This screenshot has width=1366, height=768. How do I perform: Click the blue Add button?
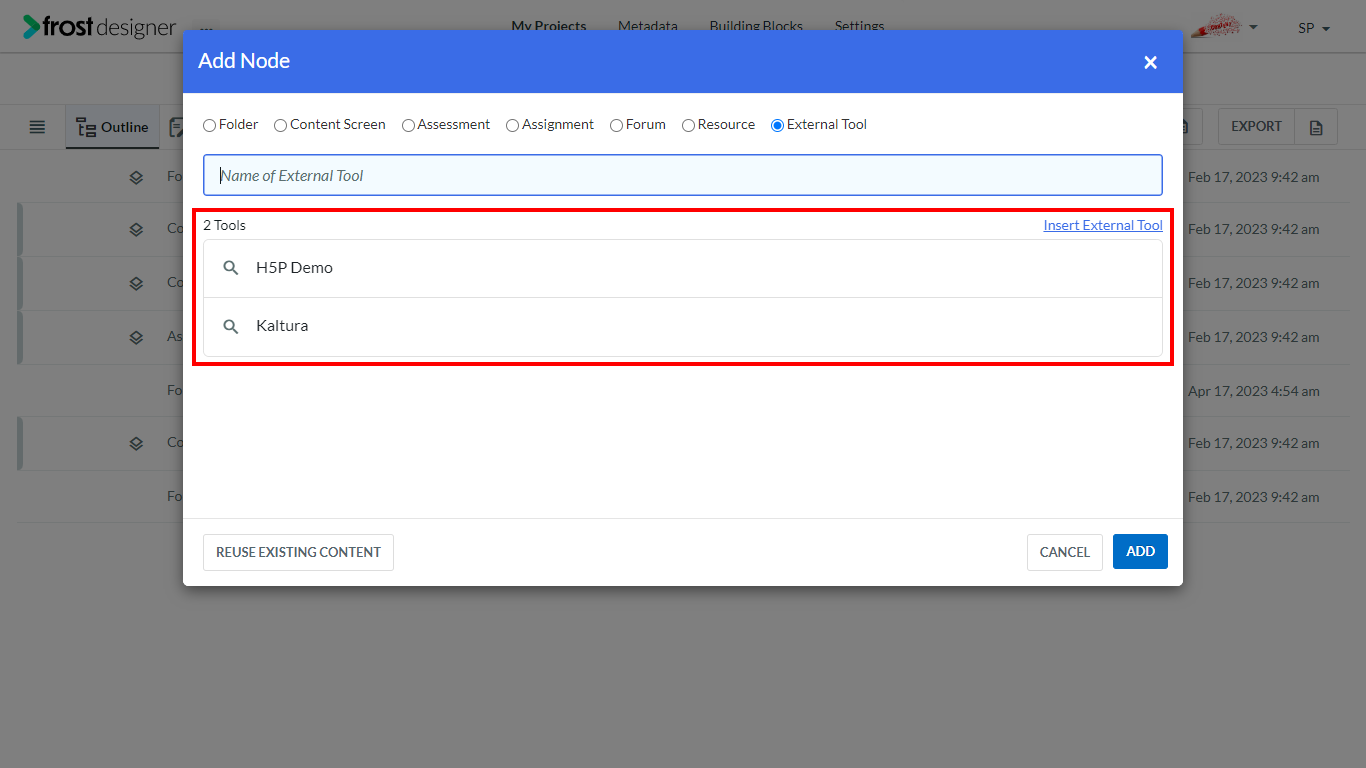pyautogui.click(x=1140, y=551)
